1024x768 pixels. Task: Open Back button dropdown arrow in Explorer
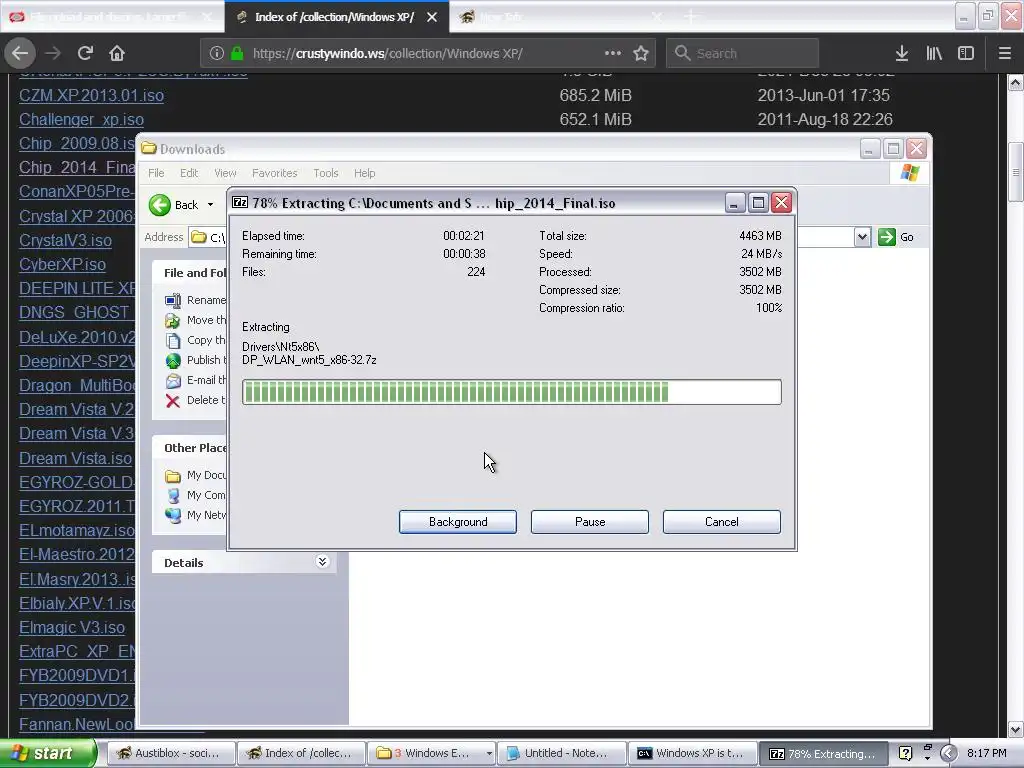click(210, 205)
